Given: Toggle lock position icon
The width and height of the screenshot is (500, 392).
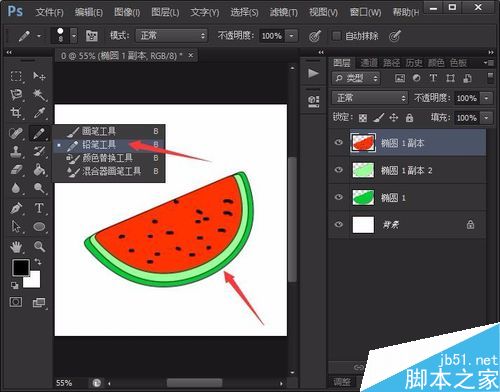Looking at the screenshot, I should 394,118.
